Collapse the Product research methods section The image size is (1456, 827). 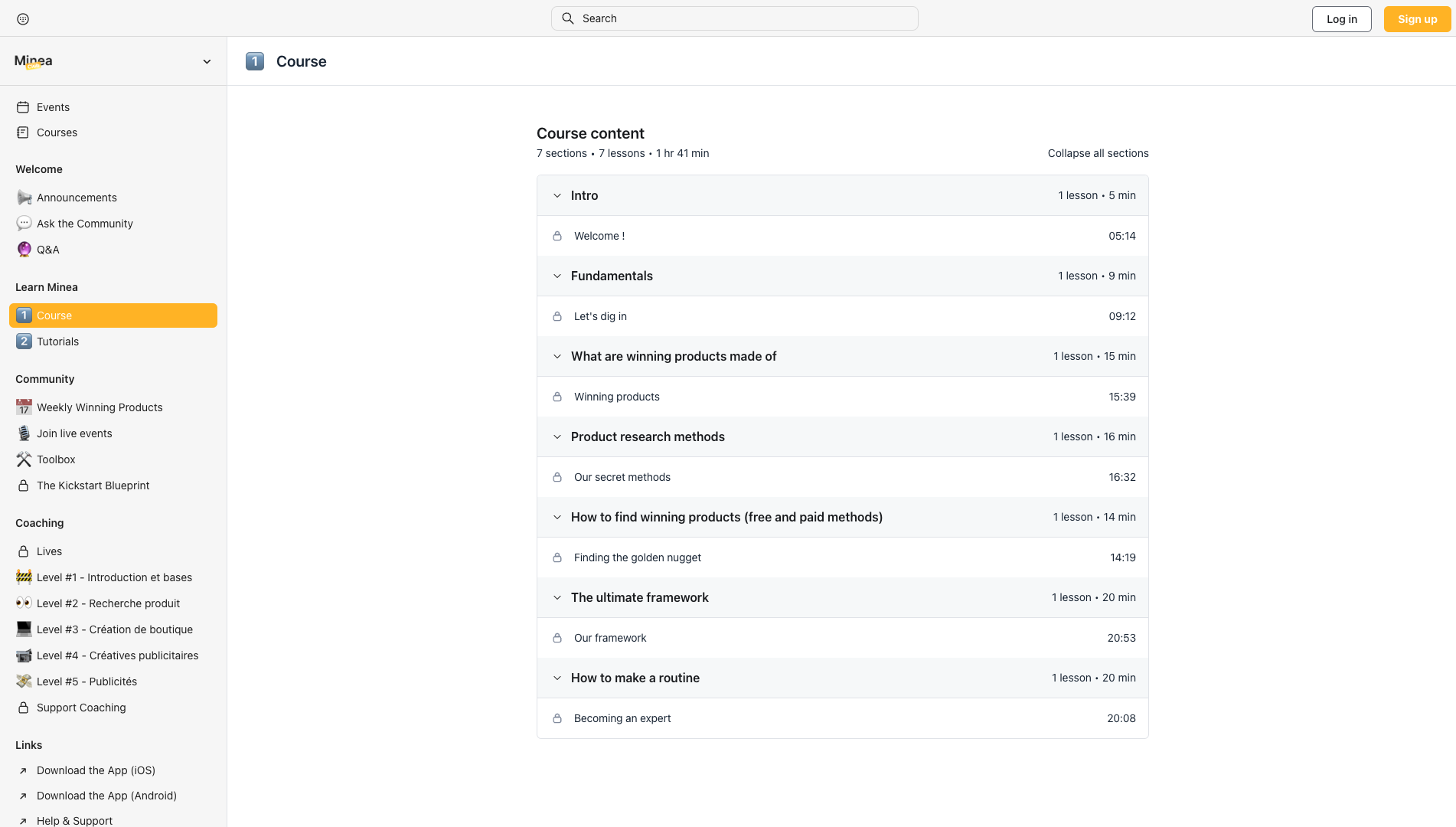point(557,437)
